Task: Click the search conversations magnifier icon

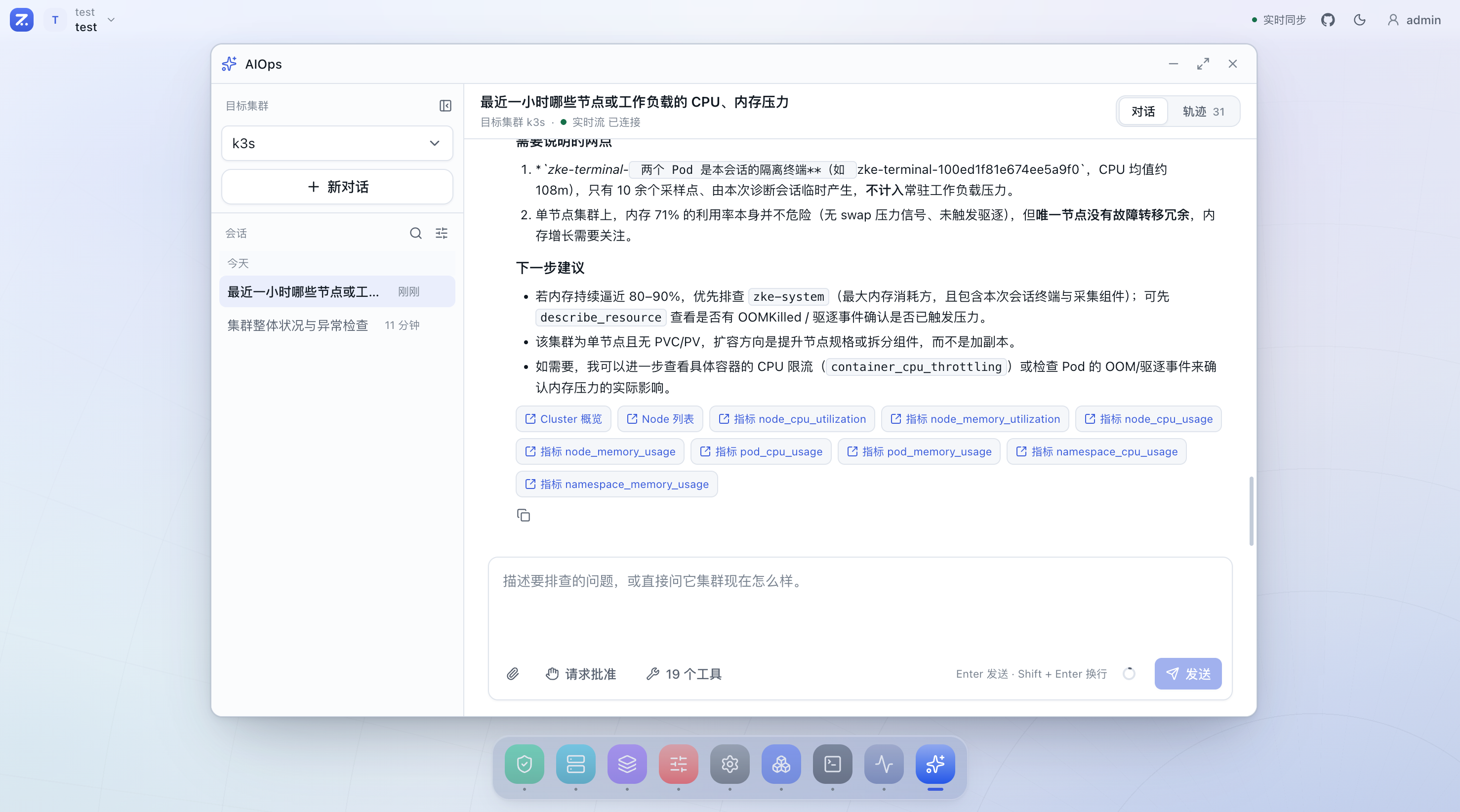Action: (416, 234)
